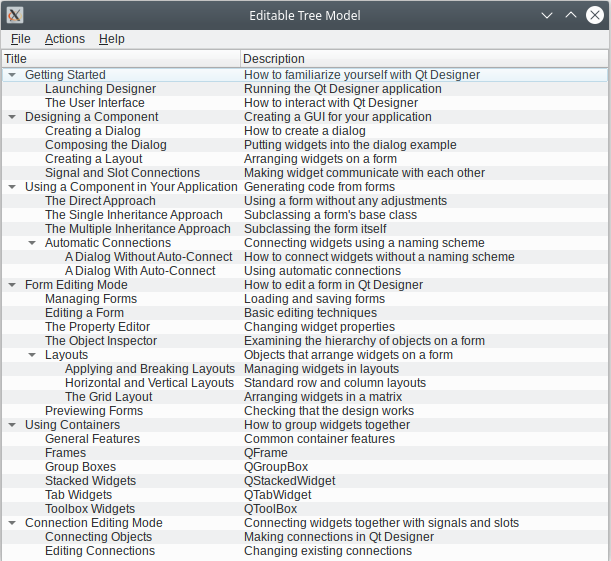Select the Tab Widgets row
Viewport: 611px width, 561px height.
click(78, 495)
